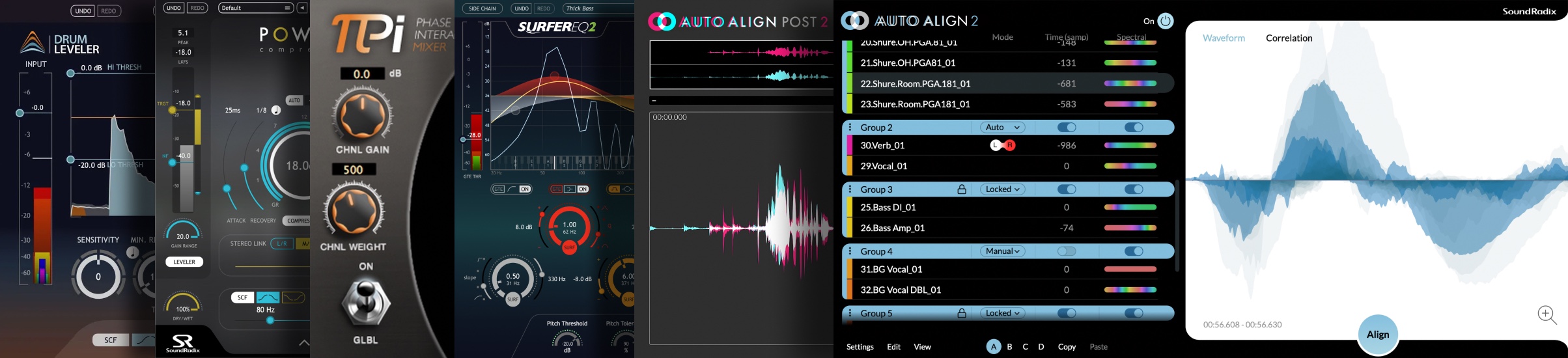Screen dimensions: 1568x358
Task: Click Copy in Auto Align 2
Action: 1067,347
